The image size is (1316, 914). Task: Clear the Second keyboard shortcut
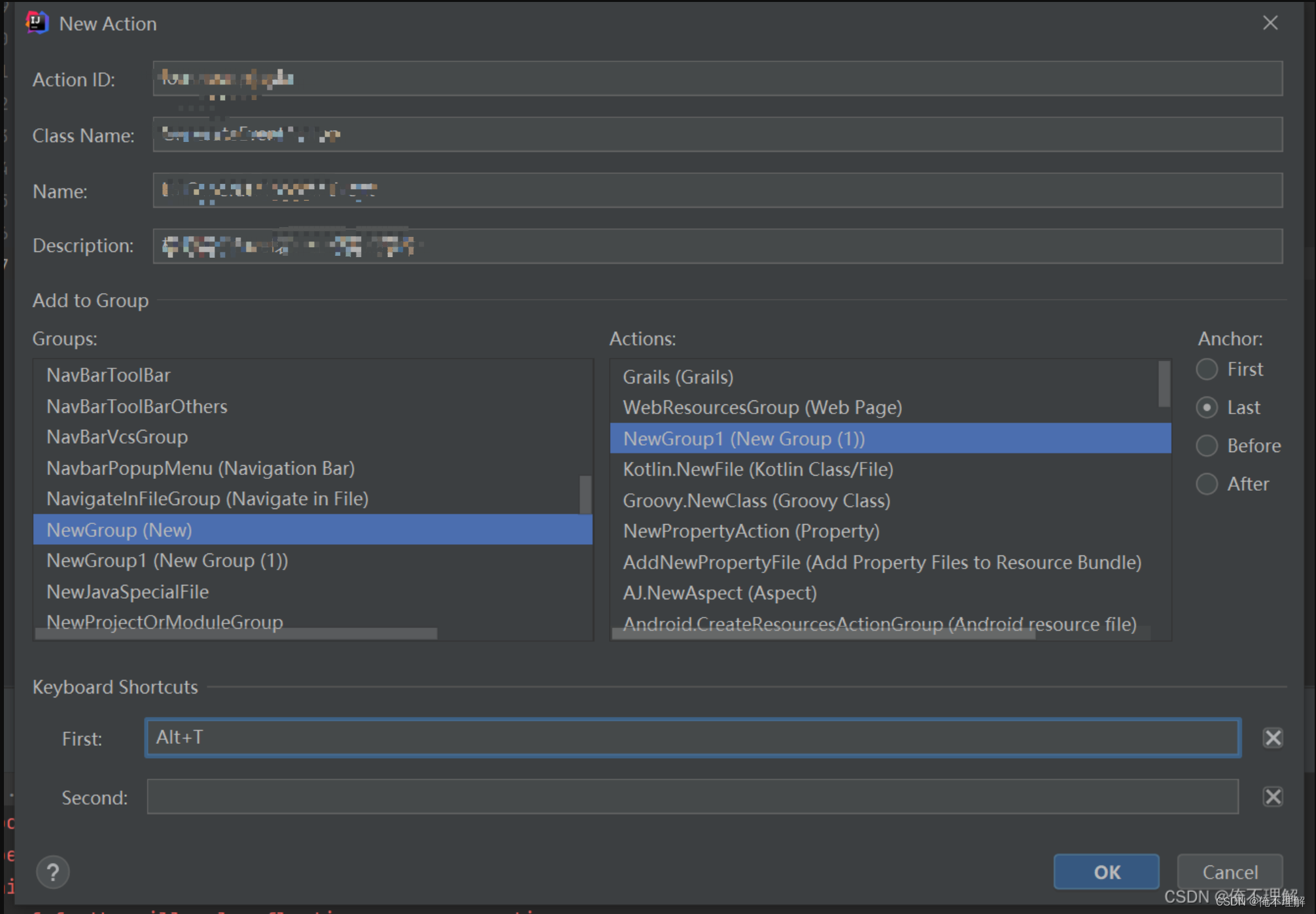point(1272,797)
